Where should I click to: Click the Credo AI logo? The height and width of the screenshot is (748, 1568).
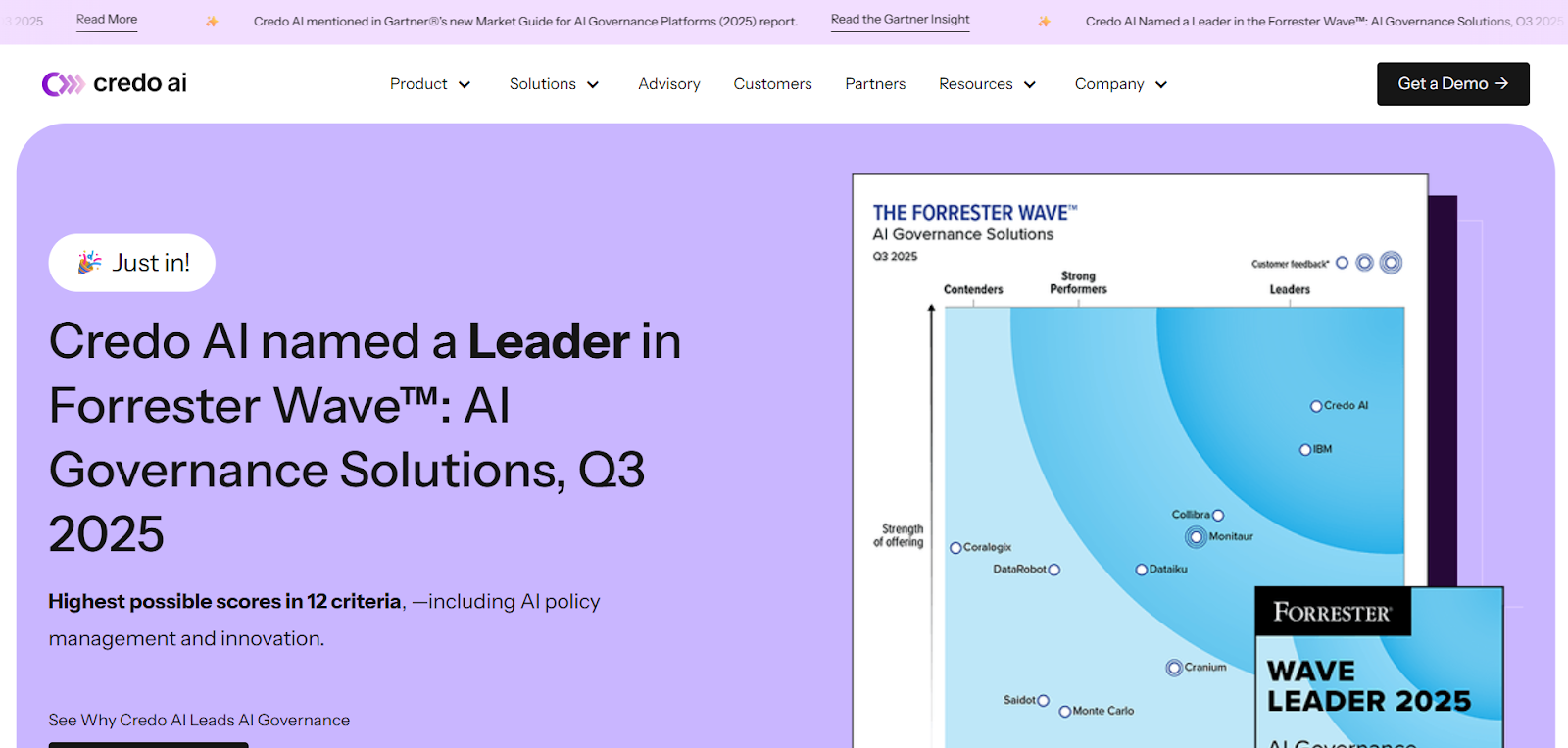[114, 82]
